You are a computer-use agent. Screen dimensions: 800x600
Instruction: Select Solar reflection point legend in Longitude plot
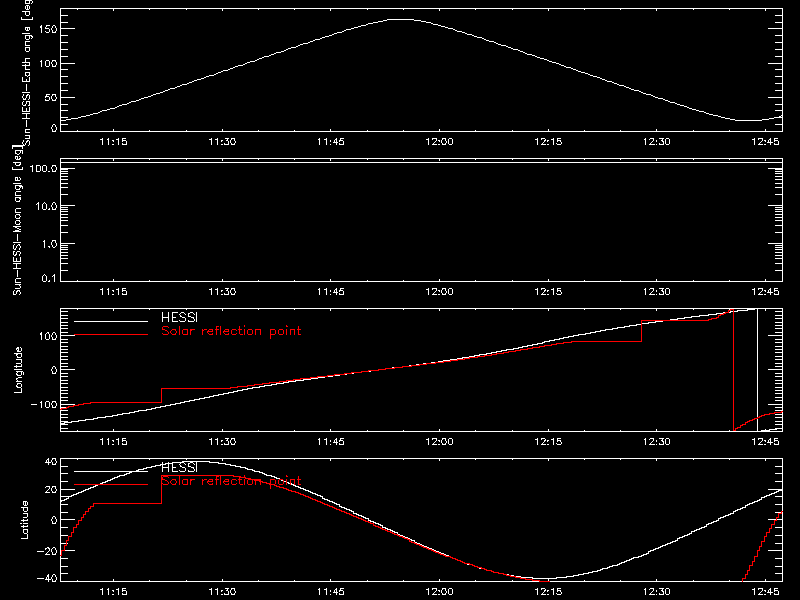[231, 331]
